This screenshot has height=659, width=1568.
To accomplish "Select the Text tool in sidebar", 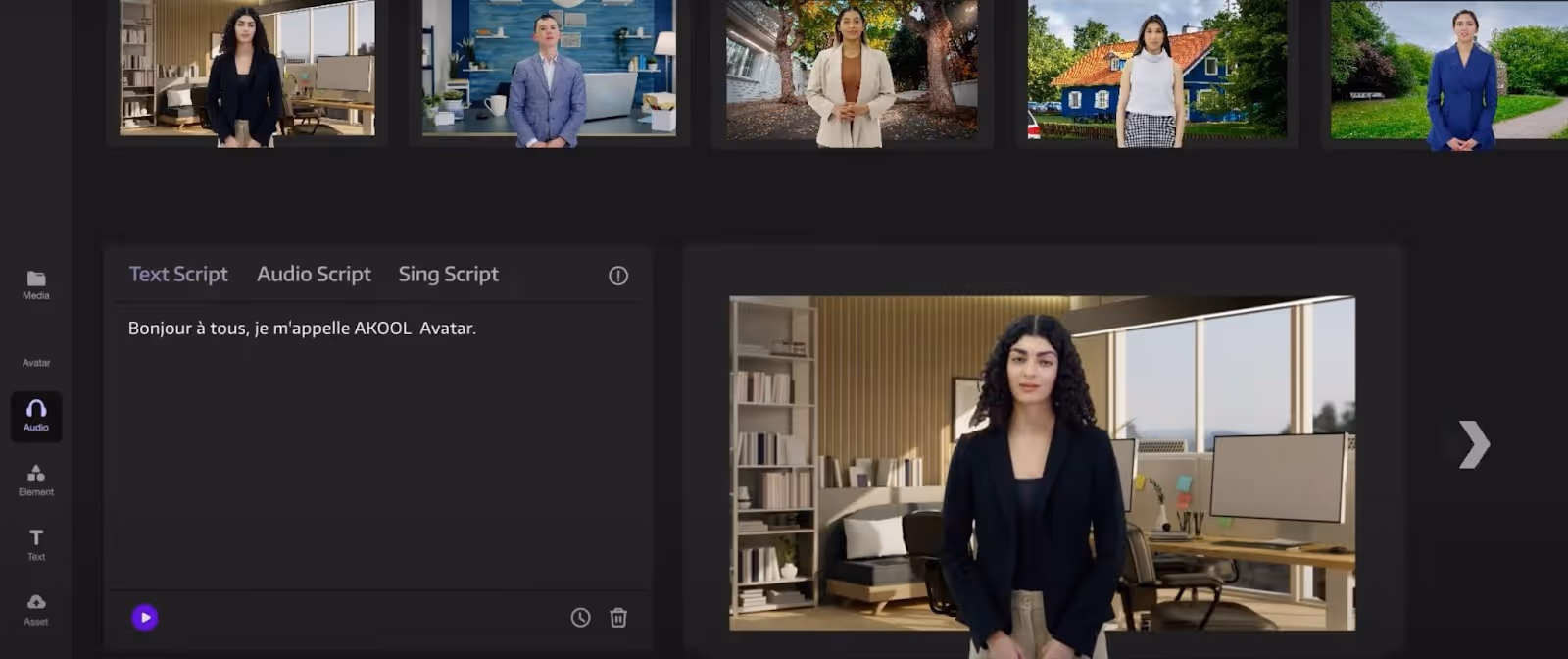I will 36,545.
